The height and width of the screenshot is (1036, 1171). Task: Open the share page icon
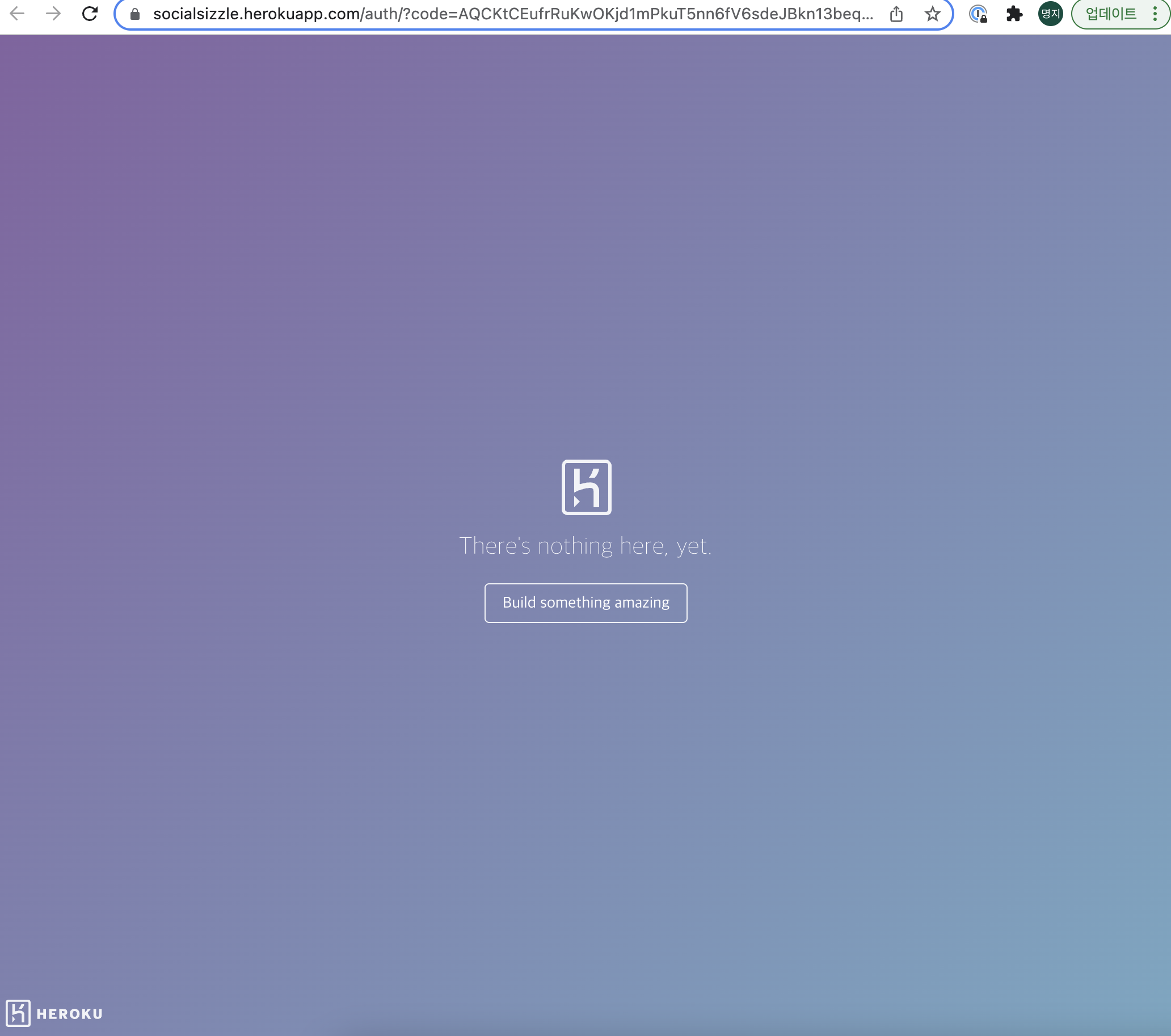click(896, 14)
